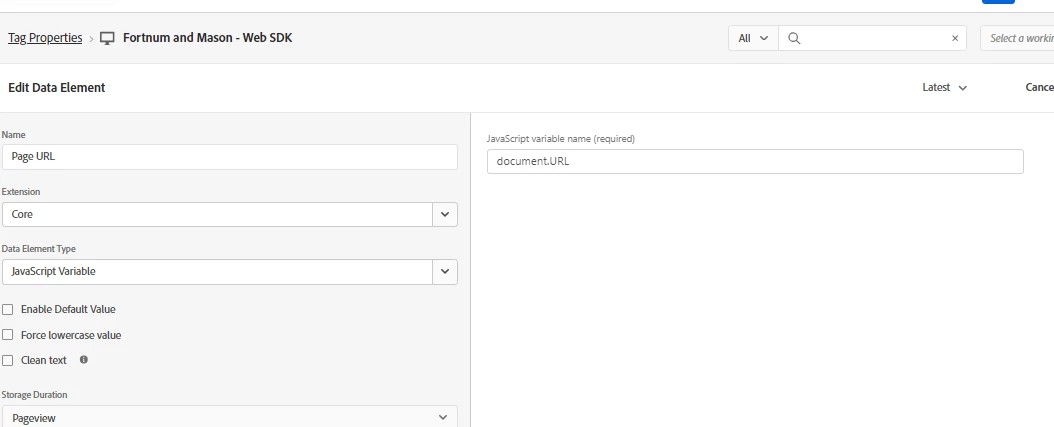Open the All search filter dropdown
The image size is (1054, 427).
coord(753,38)
